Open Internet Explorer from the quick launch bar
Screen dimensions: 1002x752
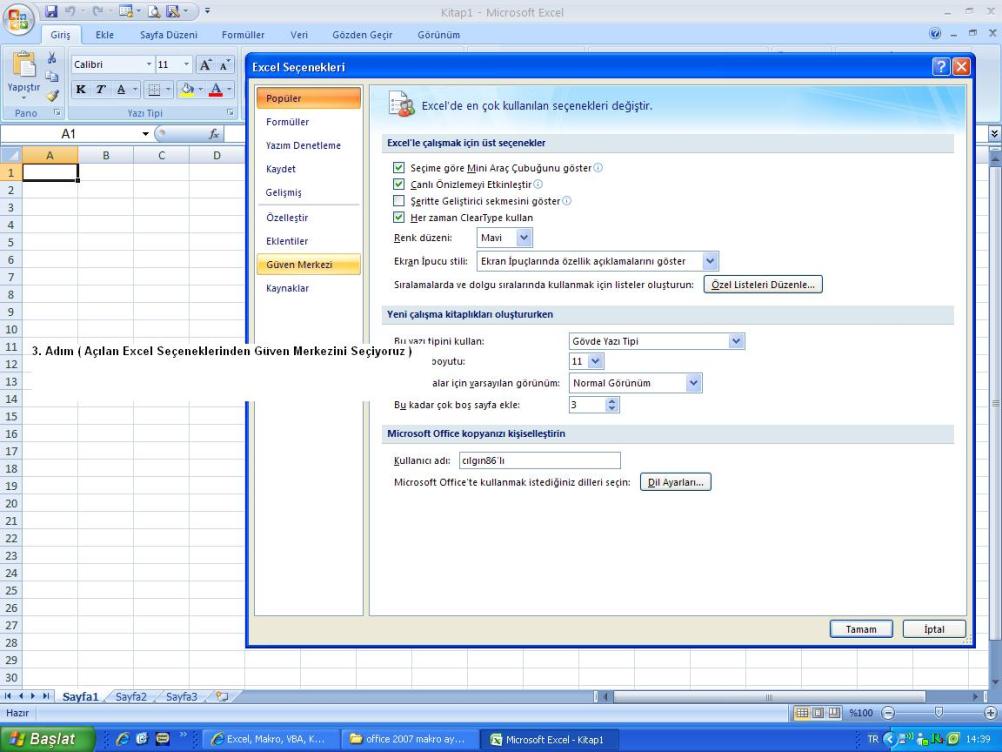click(x=121, y=739)
